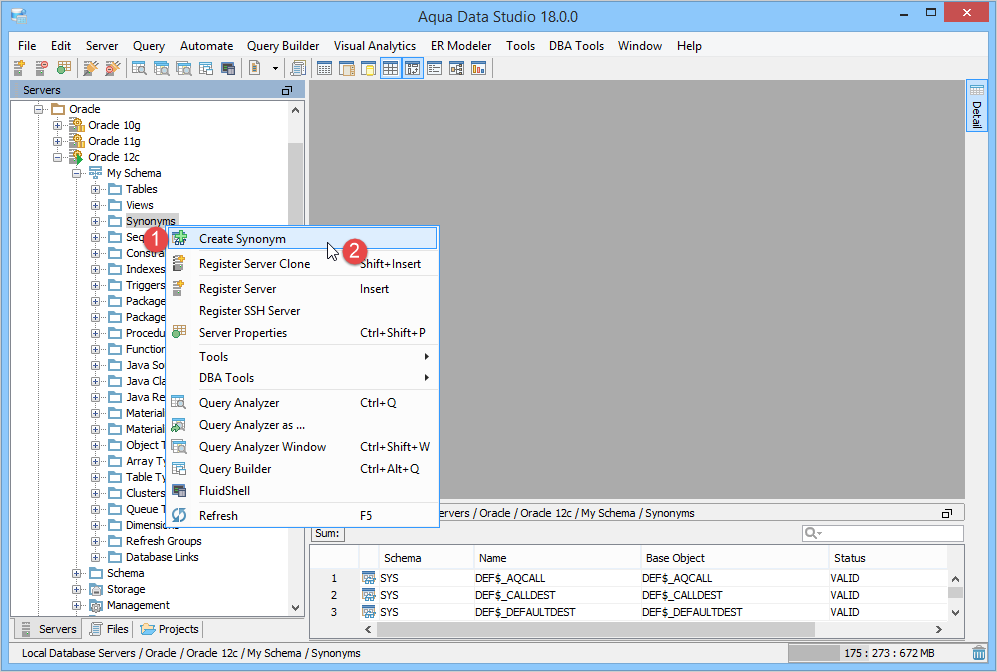Open the ER Modeler menu
Image resolution: width=997 pixels, height=672 pixels.
[x=461, y=46]
